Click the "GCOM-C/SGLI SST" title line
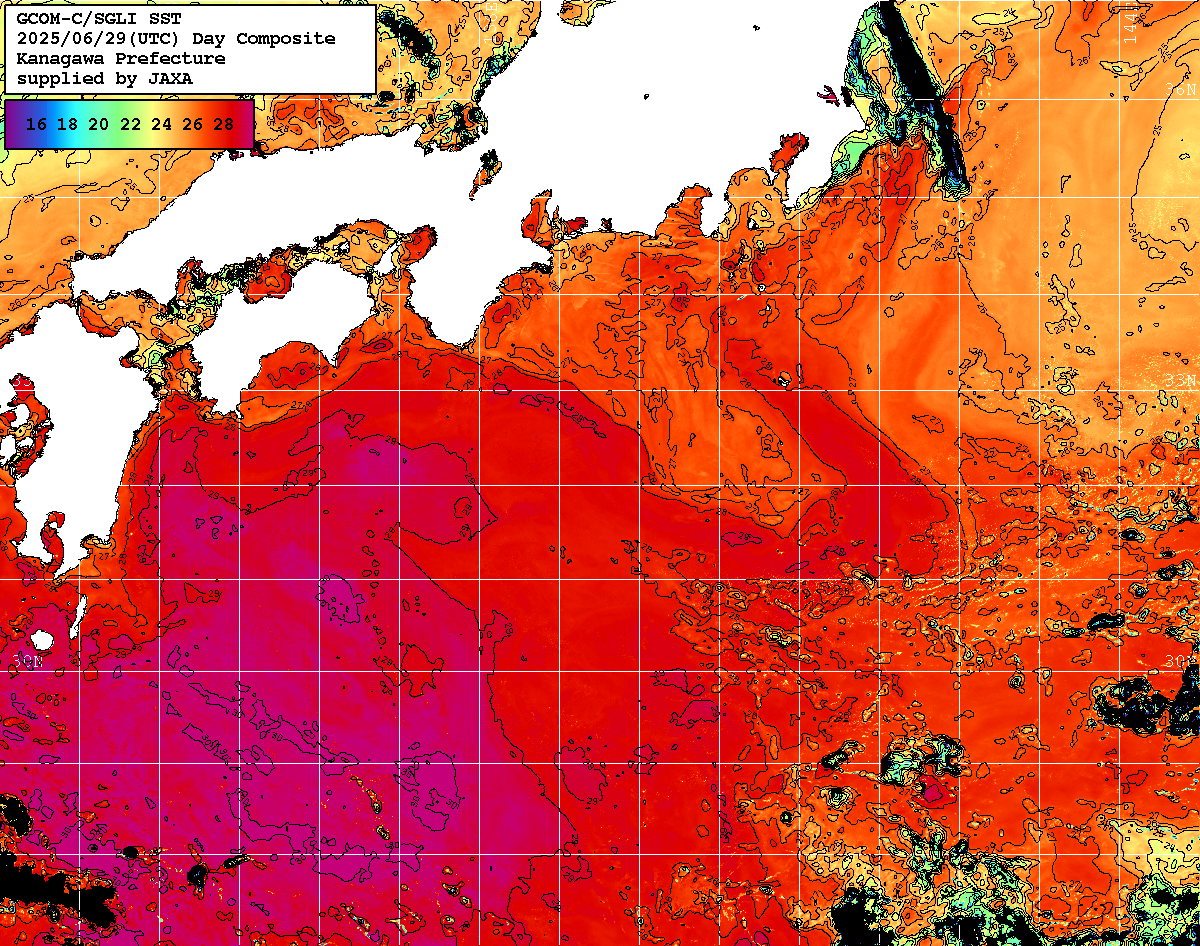Screen dimensions: 1200x946 tap(99, 19)
